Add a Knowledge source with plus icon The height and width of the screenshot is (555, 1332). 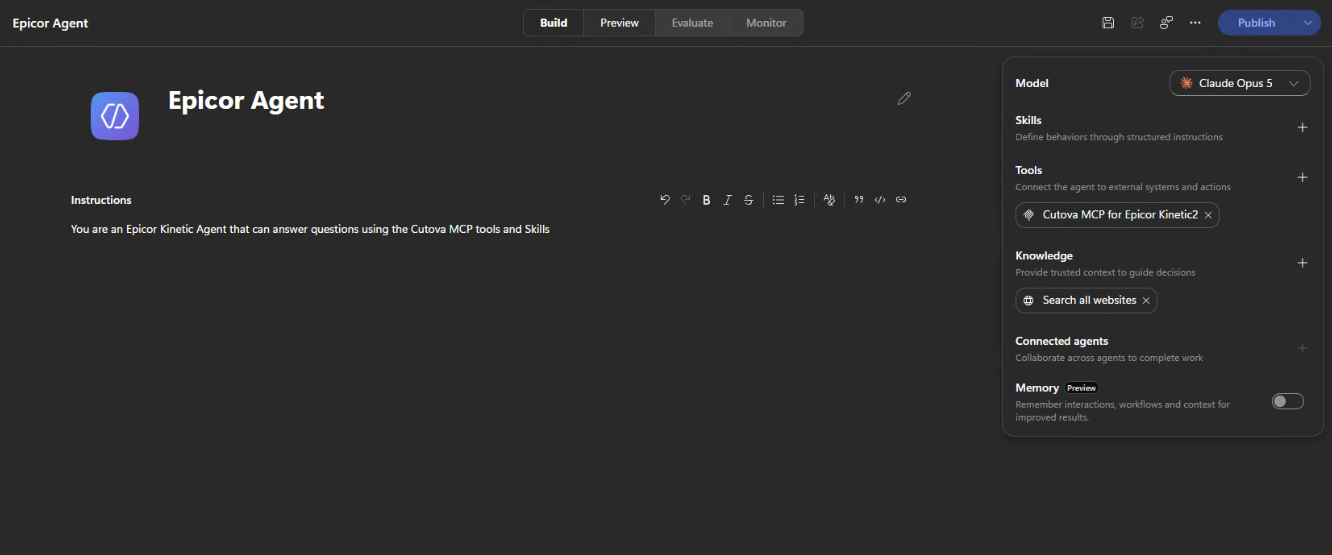1302,263
